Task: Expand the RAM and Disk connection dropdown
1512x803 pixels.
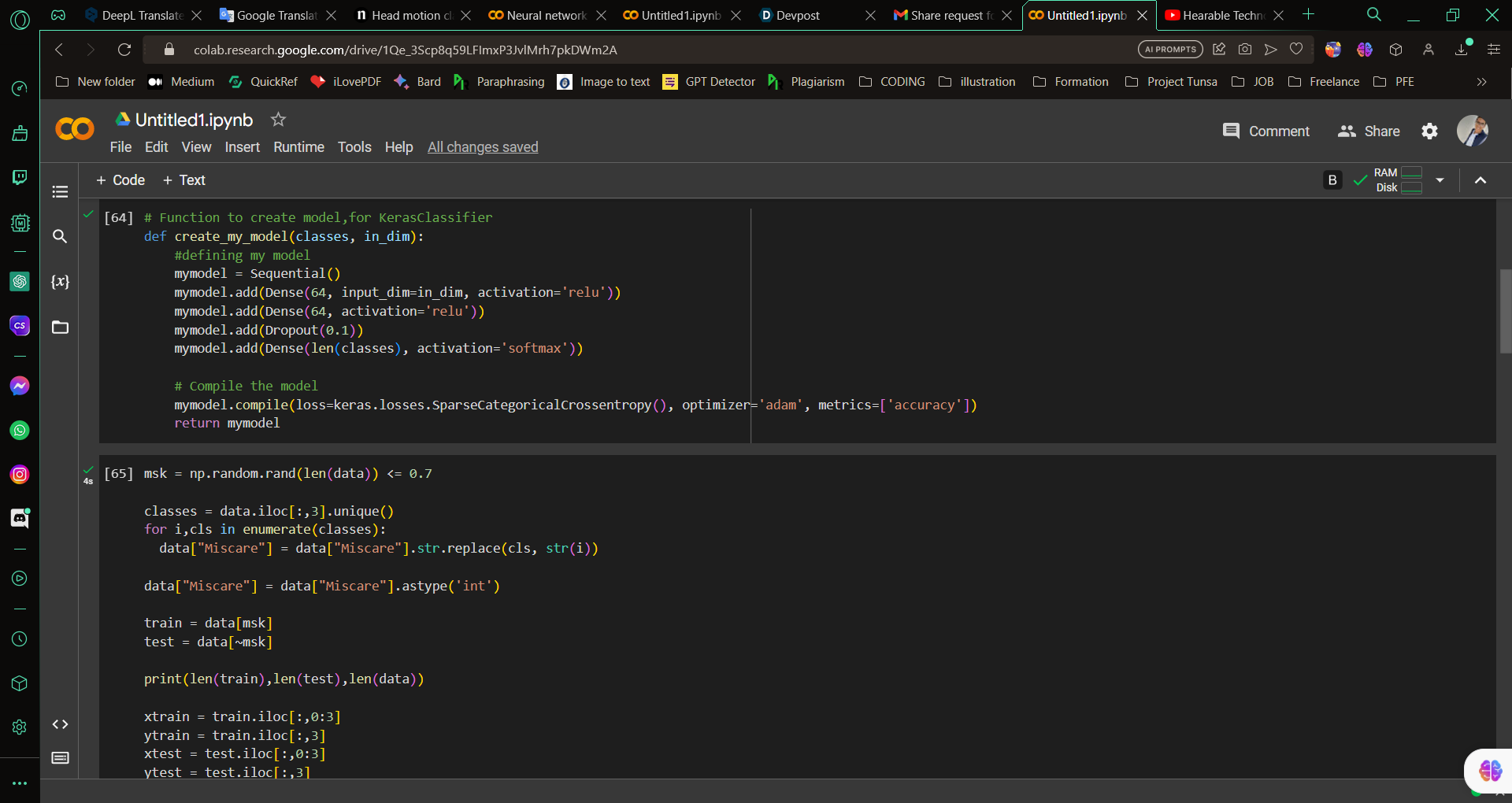Action: point(1440,180)
